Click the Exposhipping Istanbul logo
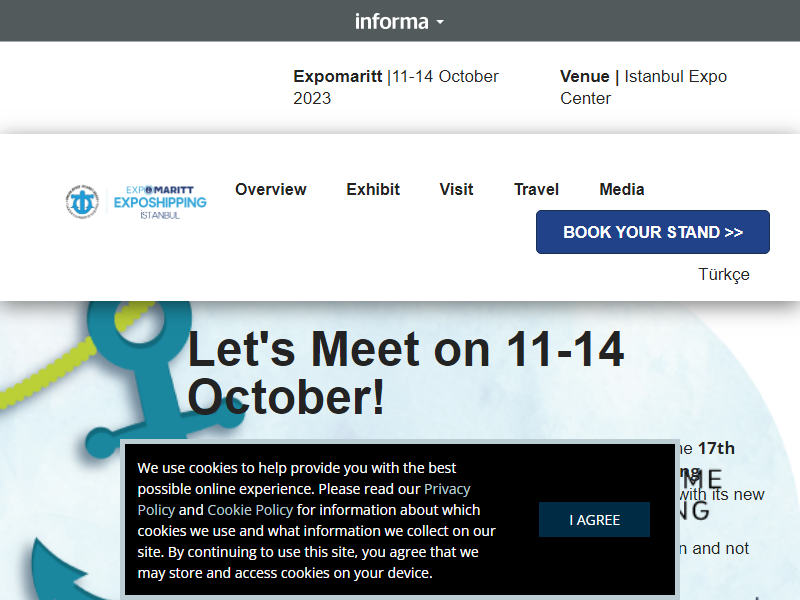 pyautogui.click(x=136, y=202)
